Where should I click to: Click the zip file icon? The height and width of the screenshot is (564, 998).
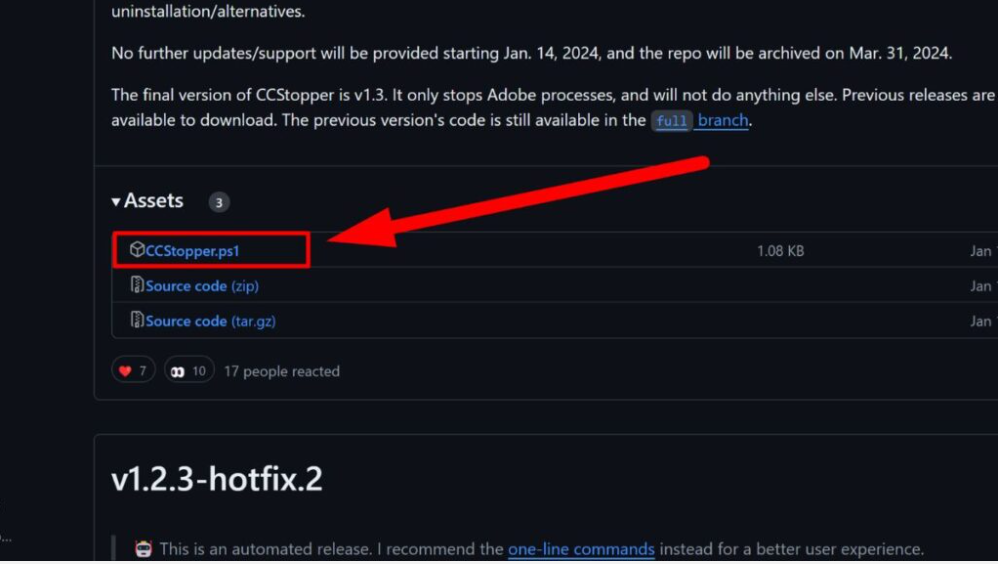pyautogui.click(x=137, y=285)
